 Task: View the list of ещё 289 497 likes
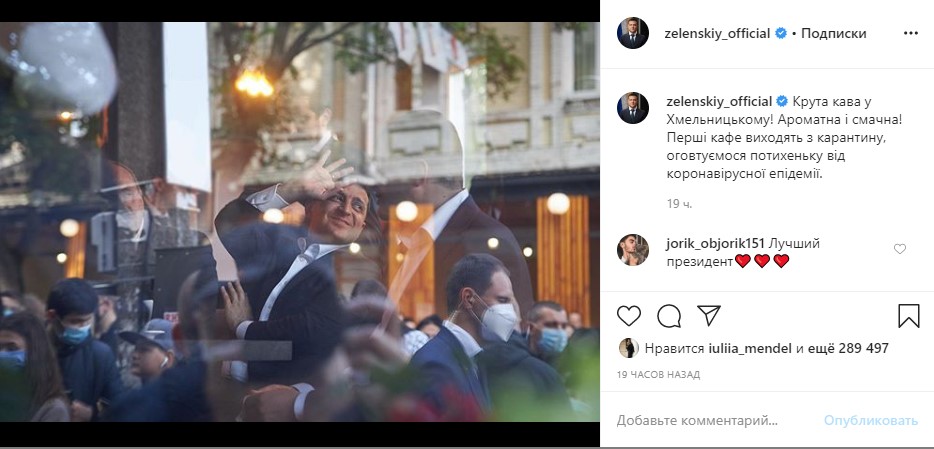pyautogui.click(x=853, y=349)
